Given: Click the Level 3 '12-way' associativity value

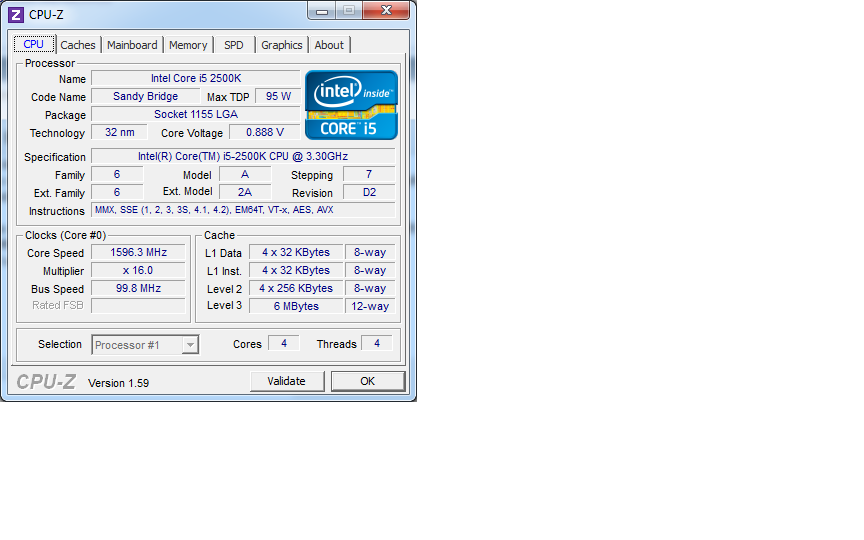Looking at the screenshot, I should (x=370, y=306).
